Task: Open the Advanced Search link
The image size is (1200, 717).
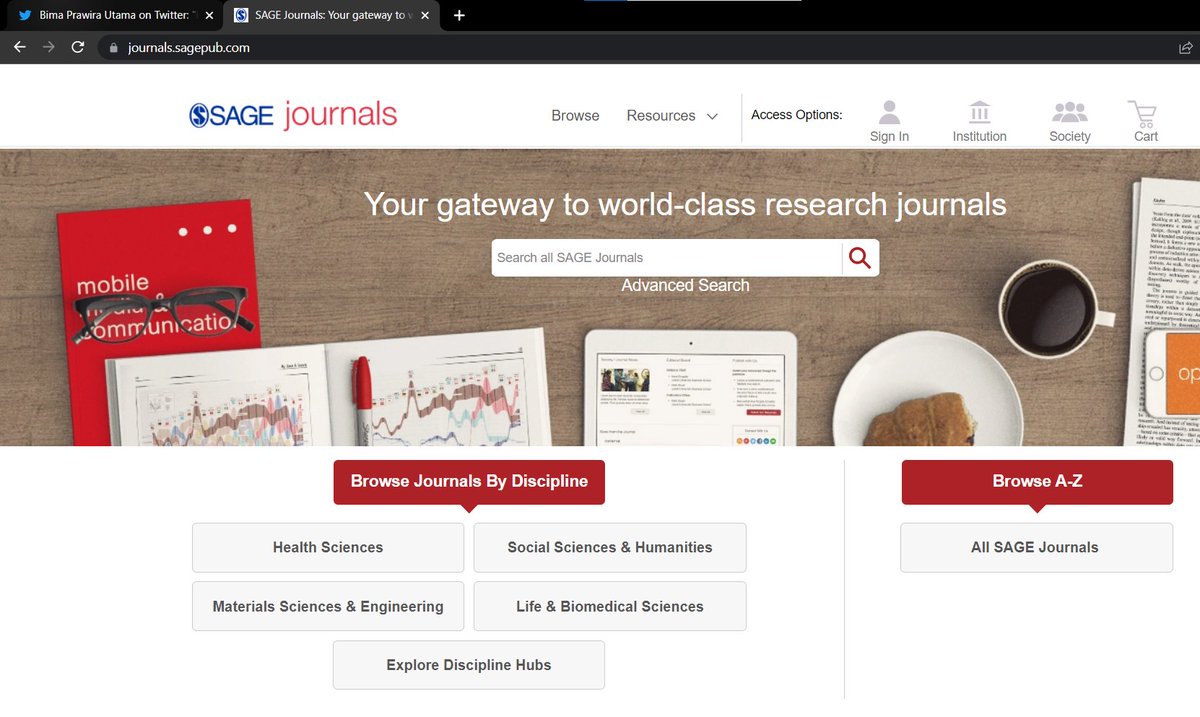Action: coord(685,285)
